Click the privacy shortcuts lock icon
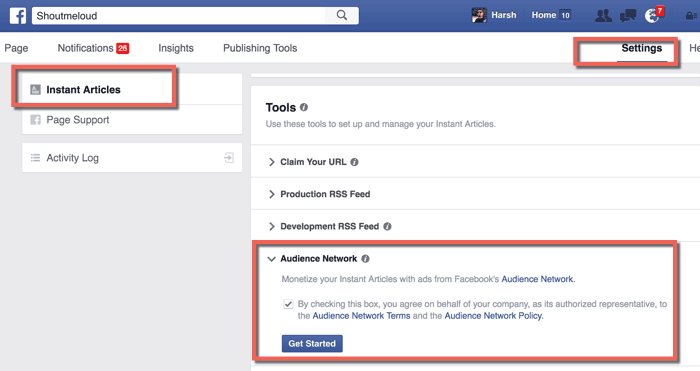This screenshot has height=371, width=700. [x=691, y=16]
